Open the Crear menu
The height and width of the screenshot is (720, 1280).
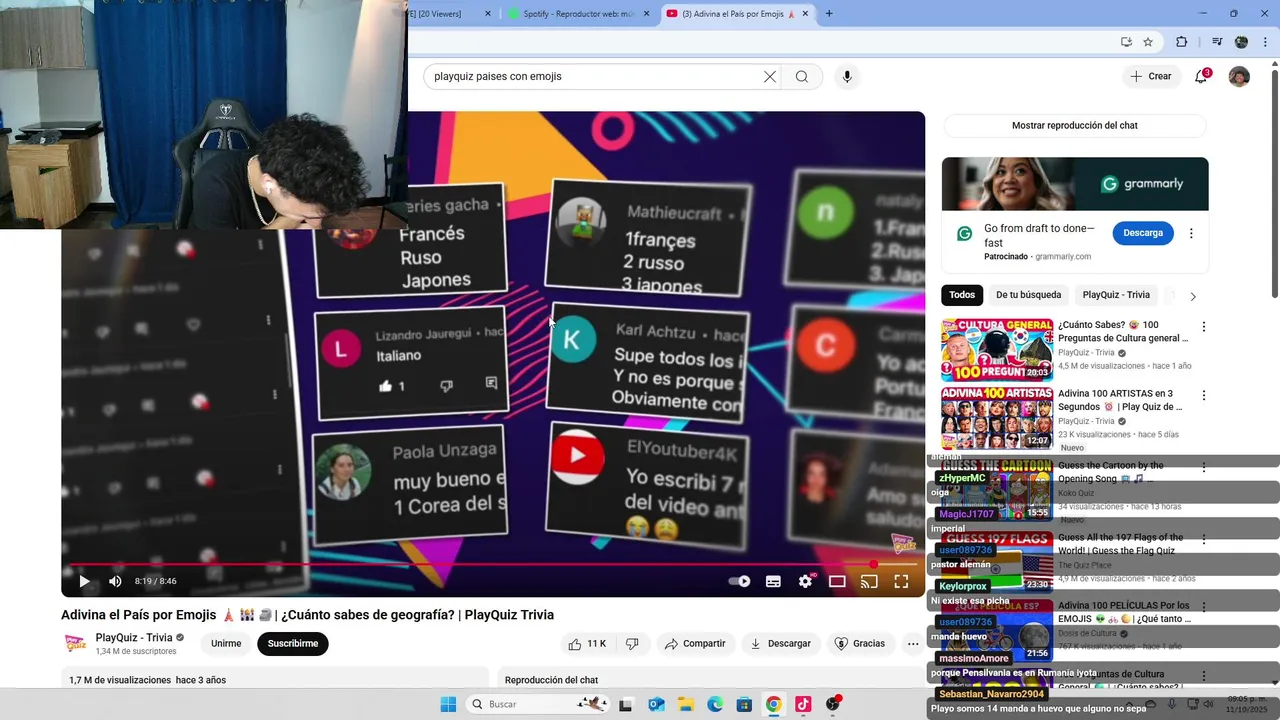1151,76
